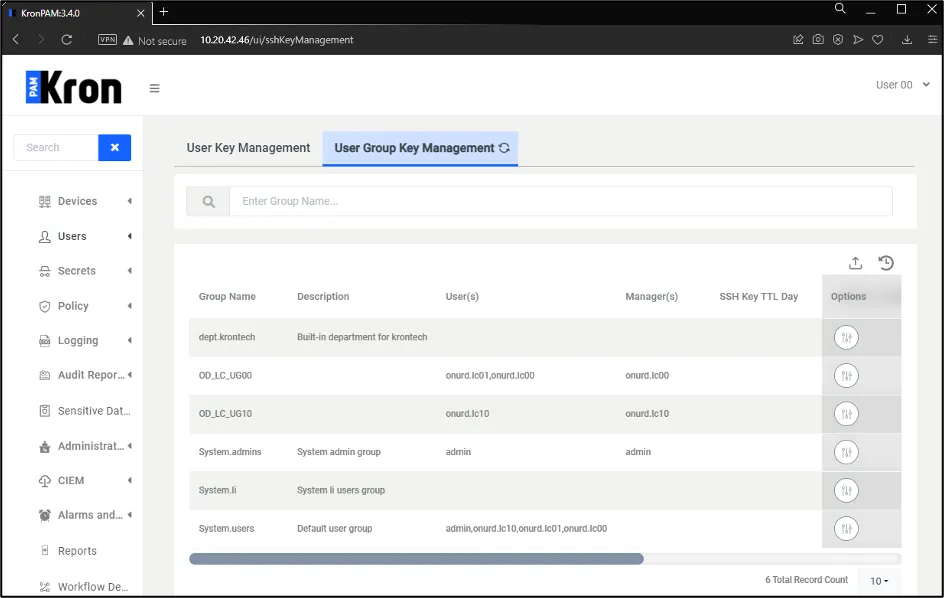The height and width of the screenshot is (598, 944).
Task: Click the System.li group name cell
Action: pos(217,490)
